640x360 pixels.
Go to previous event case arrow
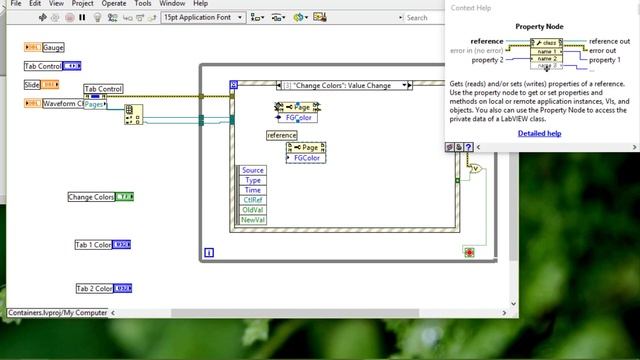pos(279,85)
